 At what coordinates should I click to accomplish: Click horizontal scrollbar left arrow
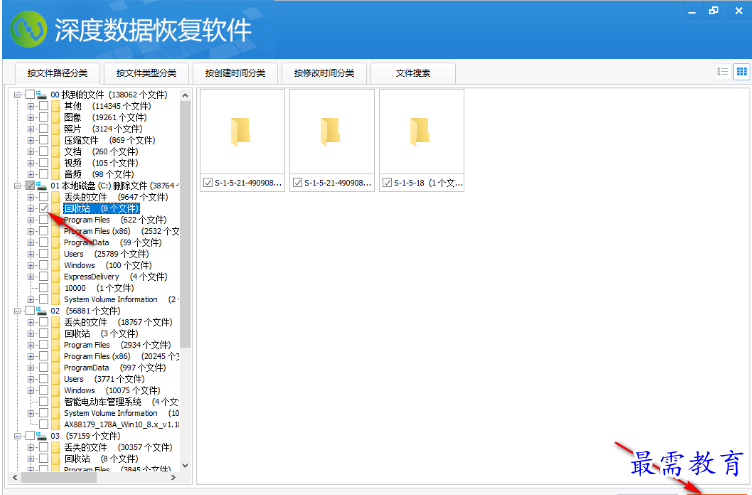(14, 478)
